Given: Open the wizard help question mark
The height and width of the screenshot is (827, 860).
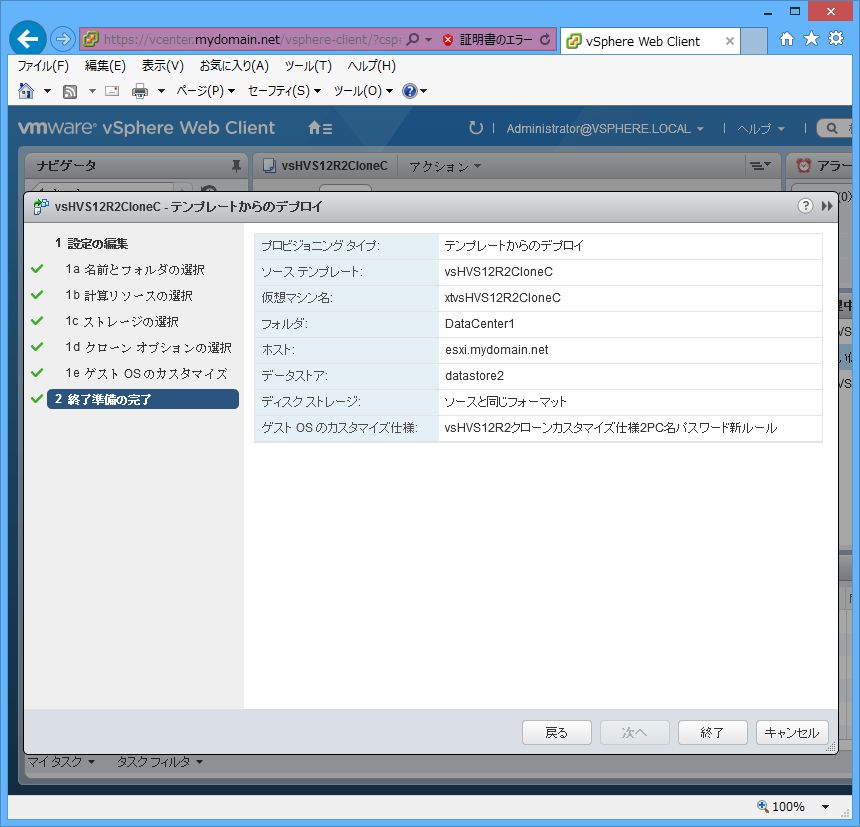Looking at the screenshot, I should pyautogui.click(x=805, y=206).
